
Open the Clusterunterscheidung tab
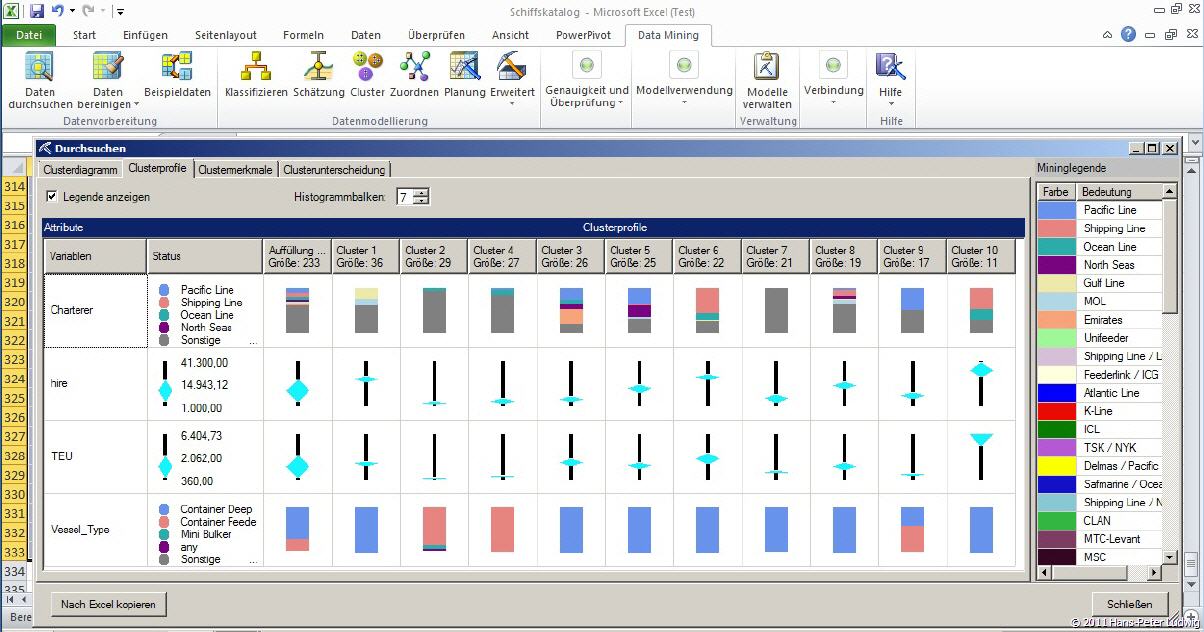[333, 170]
